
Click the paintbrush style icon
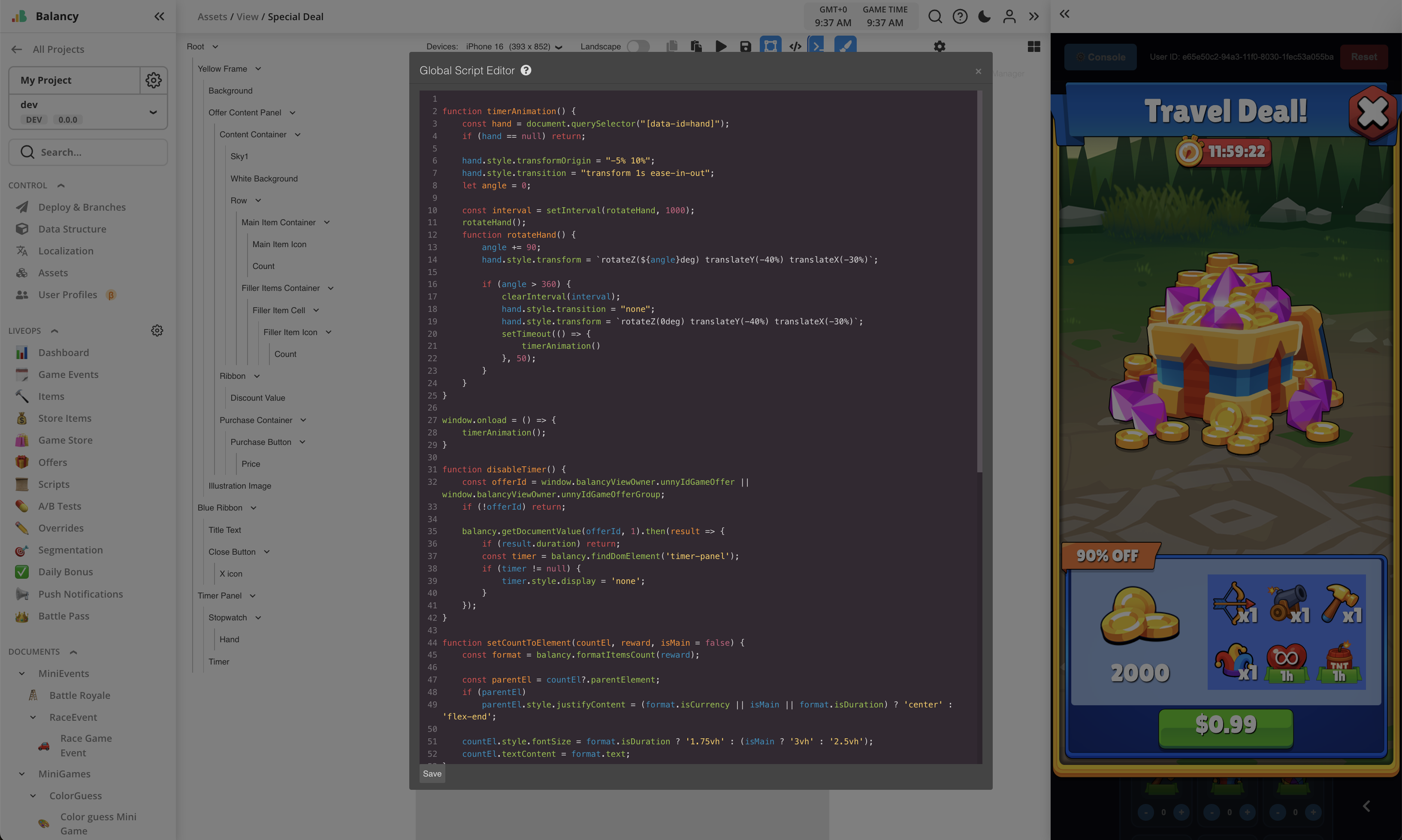(x=845, y=45)
